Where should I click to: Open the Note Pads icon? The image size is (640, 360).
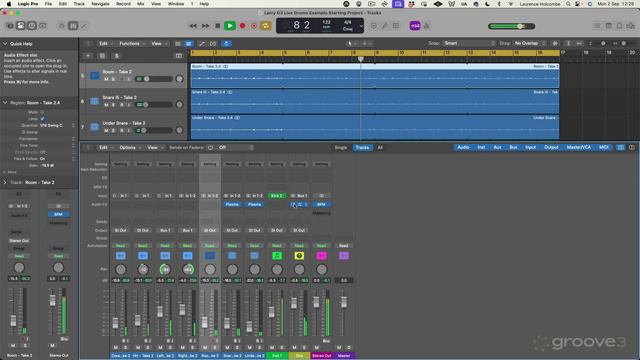pyautogui.click(x=609, y=26)
